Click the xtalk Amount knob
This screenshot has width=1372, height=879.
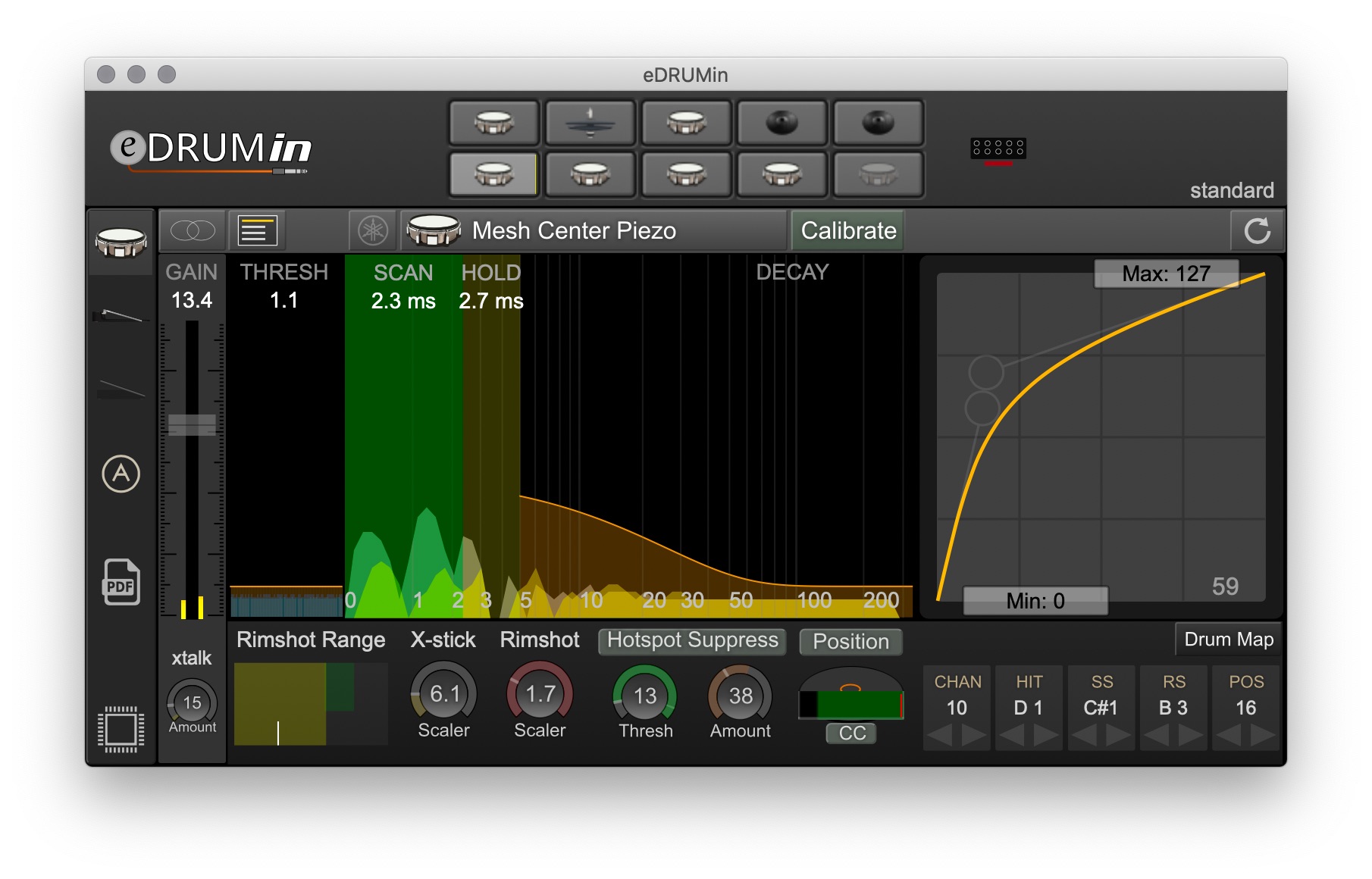(193, 702)
